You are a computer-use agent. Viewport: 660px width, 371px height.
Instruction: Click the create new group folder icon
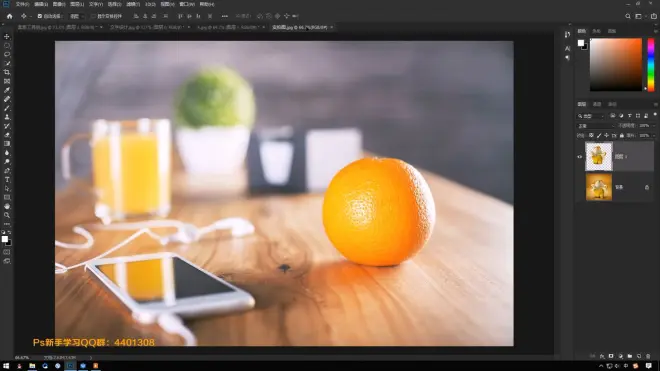[629, 356]
